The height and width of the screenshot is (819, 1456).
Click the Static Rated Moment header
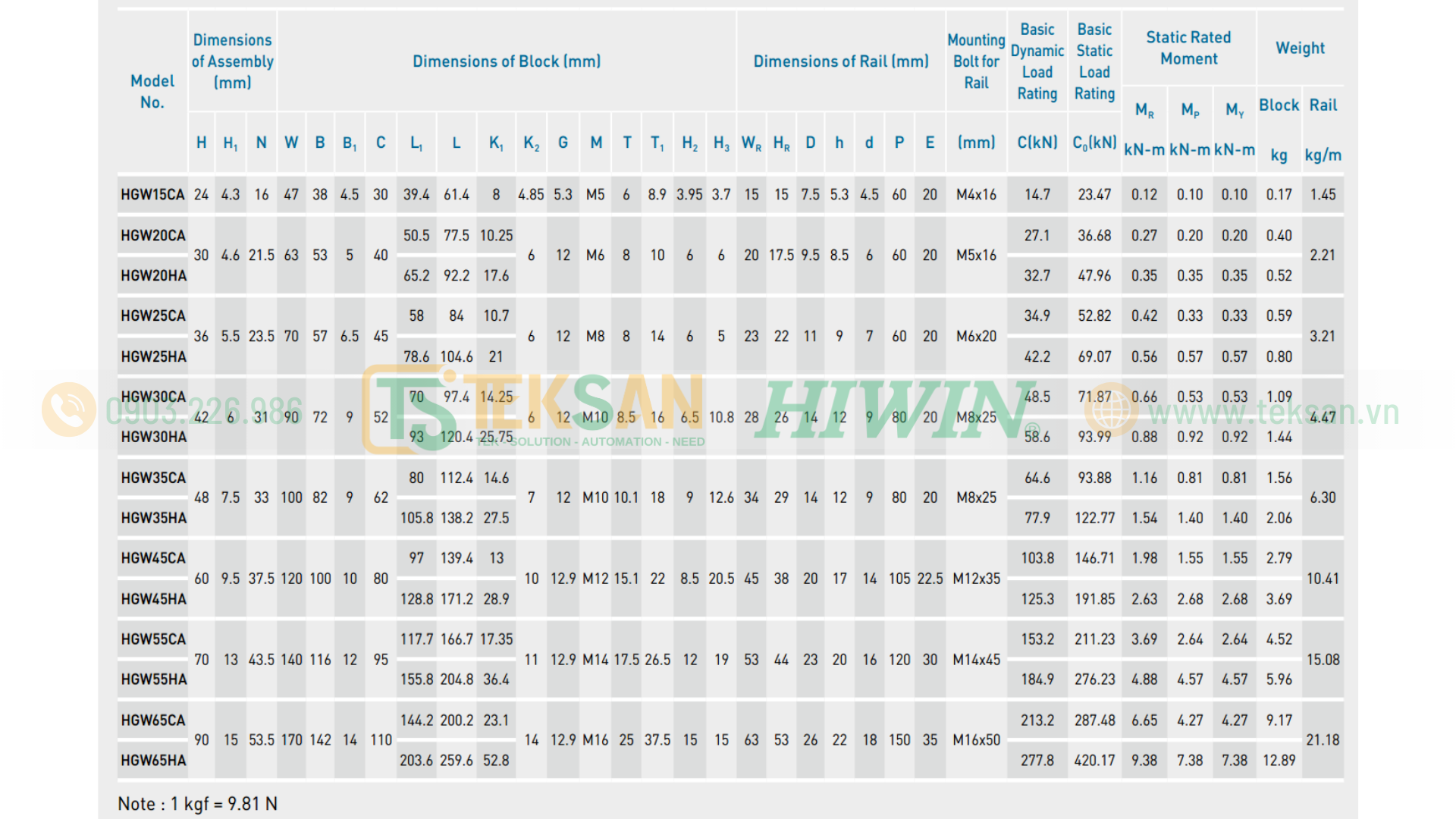click(x=1188, y=48)
